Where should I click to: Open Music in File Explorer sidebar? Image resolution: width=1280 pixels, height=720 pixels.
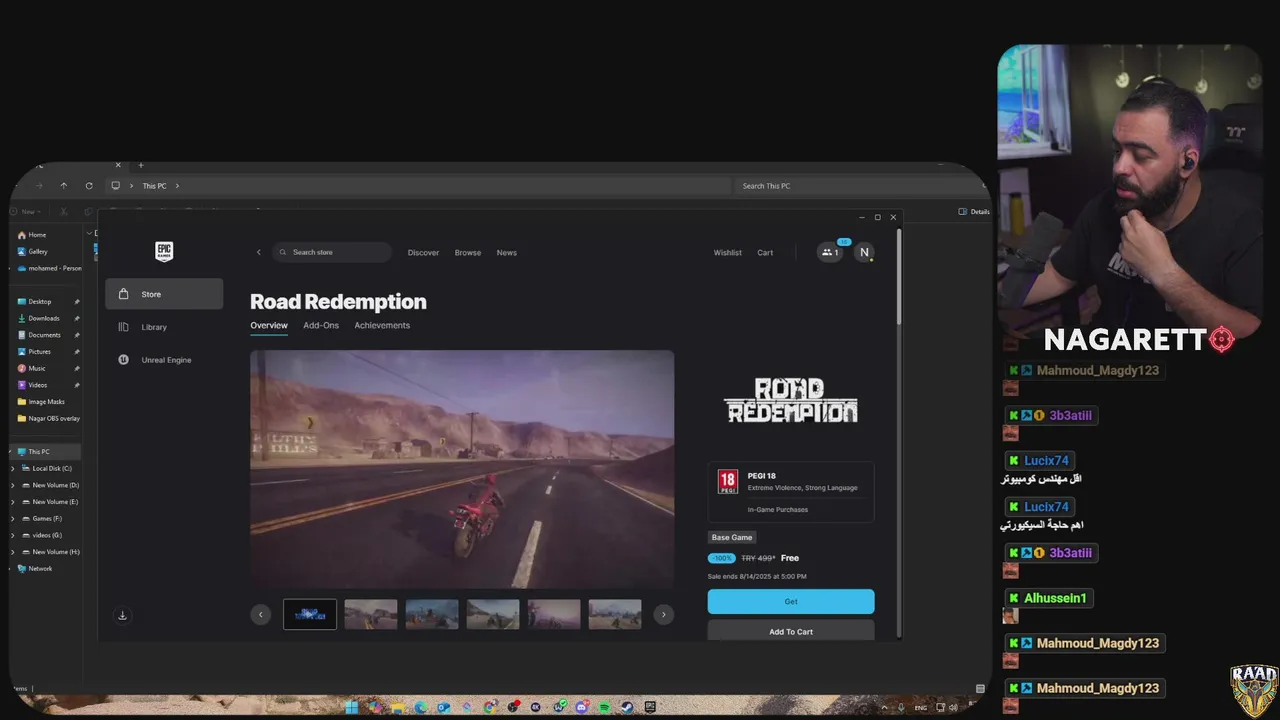pos(31,368)
